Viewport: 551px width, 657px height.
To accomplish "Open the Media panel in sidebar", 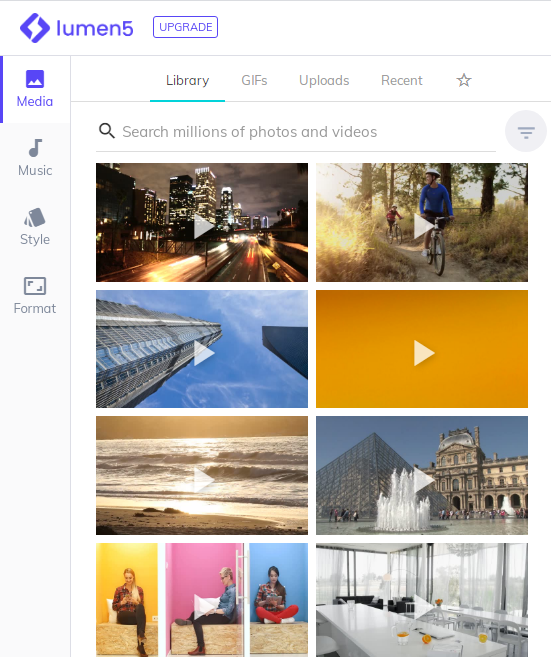I will (35, 89).
